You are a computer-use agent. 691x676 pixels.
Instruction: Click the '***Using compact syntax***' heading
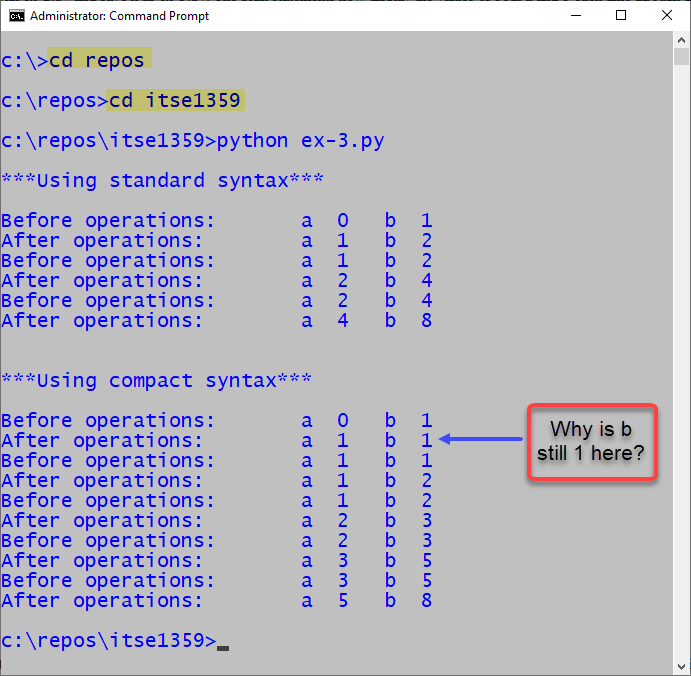(156, 380)
